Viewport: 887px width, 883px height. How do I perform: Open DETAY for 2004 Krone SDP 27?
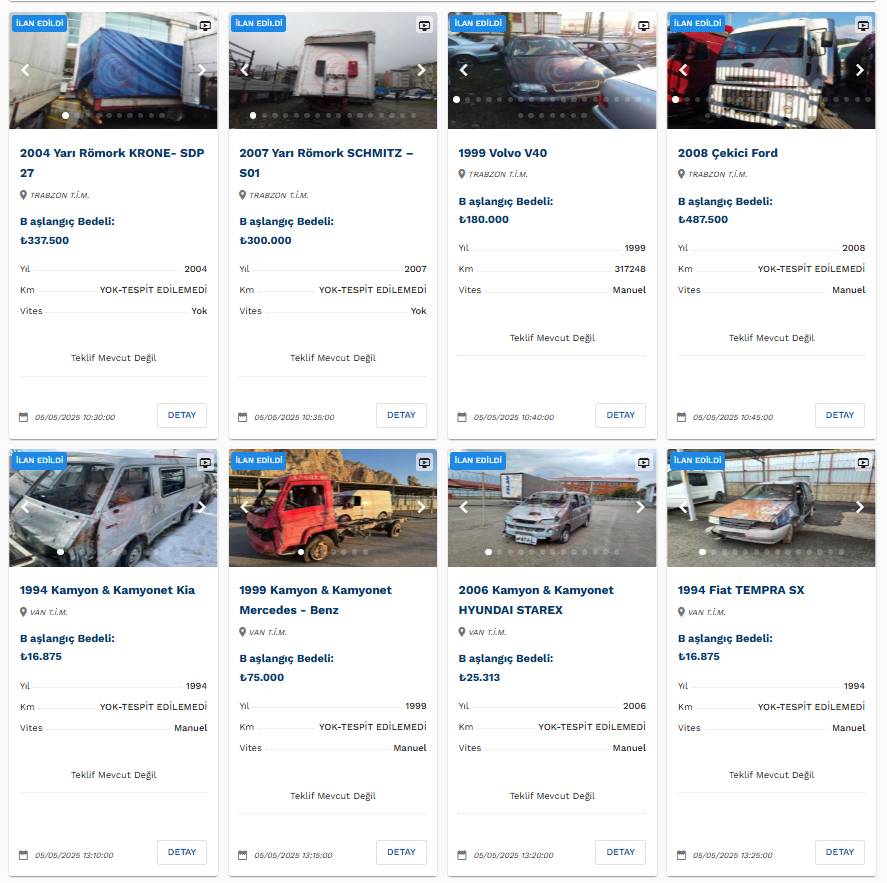tap(182, 415)
